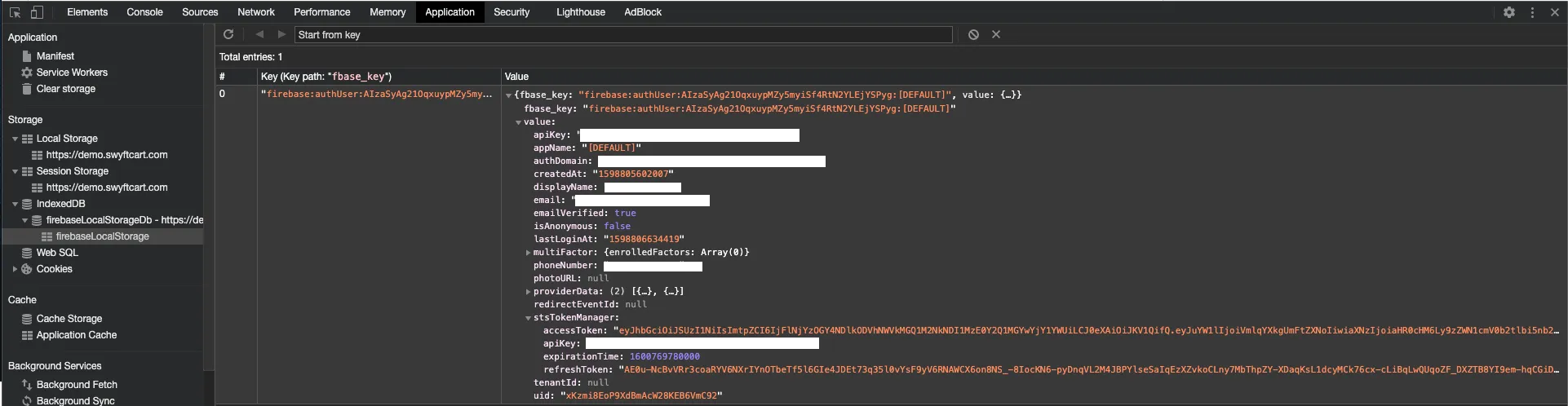Activate the inspect element picker icon
The width and height of the screenshot is (1568, 406).
pyautogui.click(x=15, y=12)
